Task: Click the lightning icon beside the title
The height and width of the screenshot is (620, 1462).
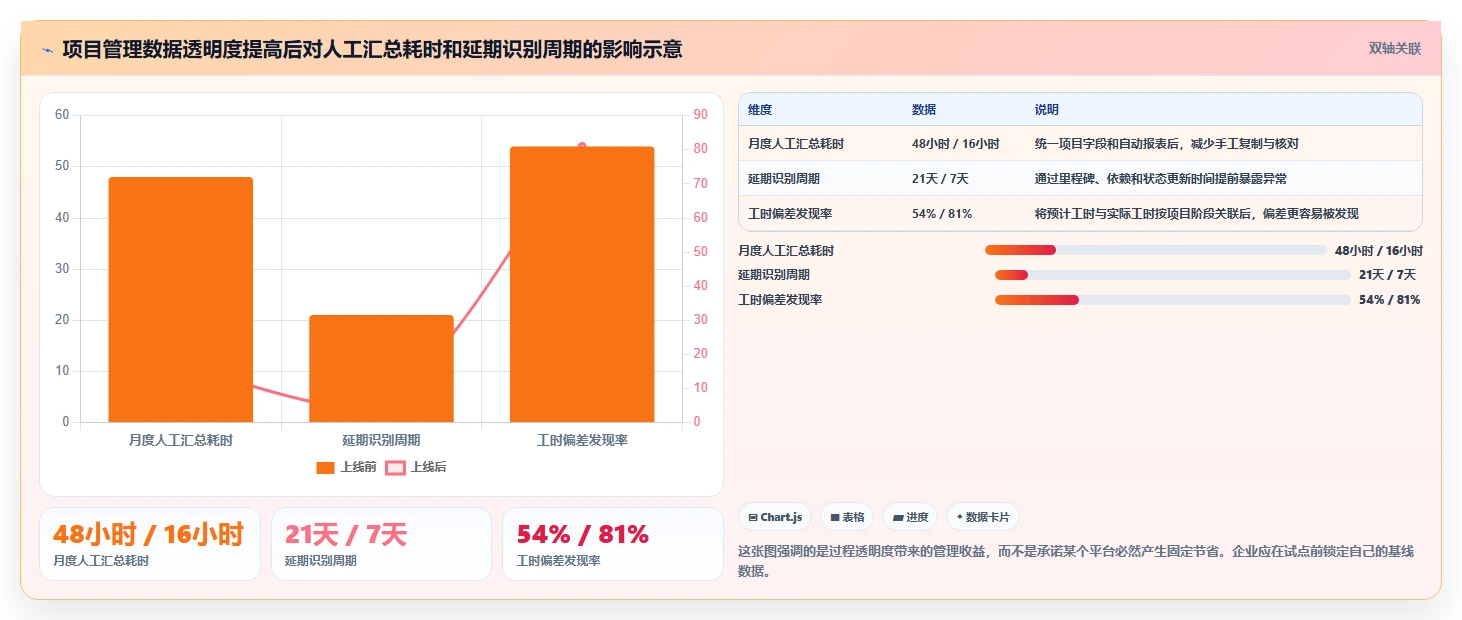Action: coord(48,49)
